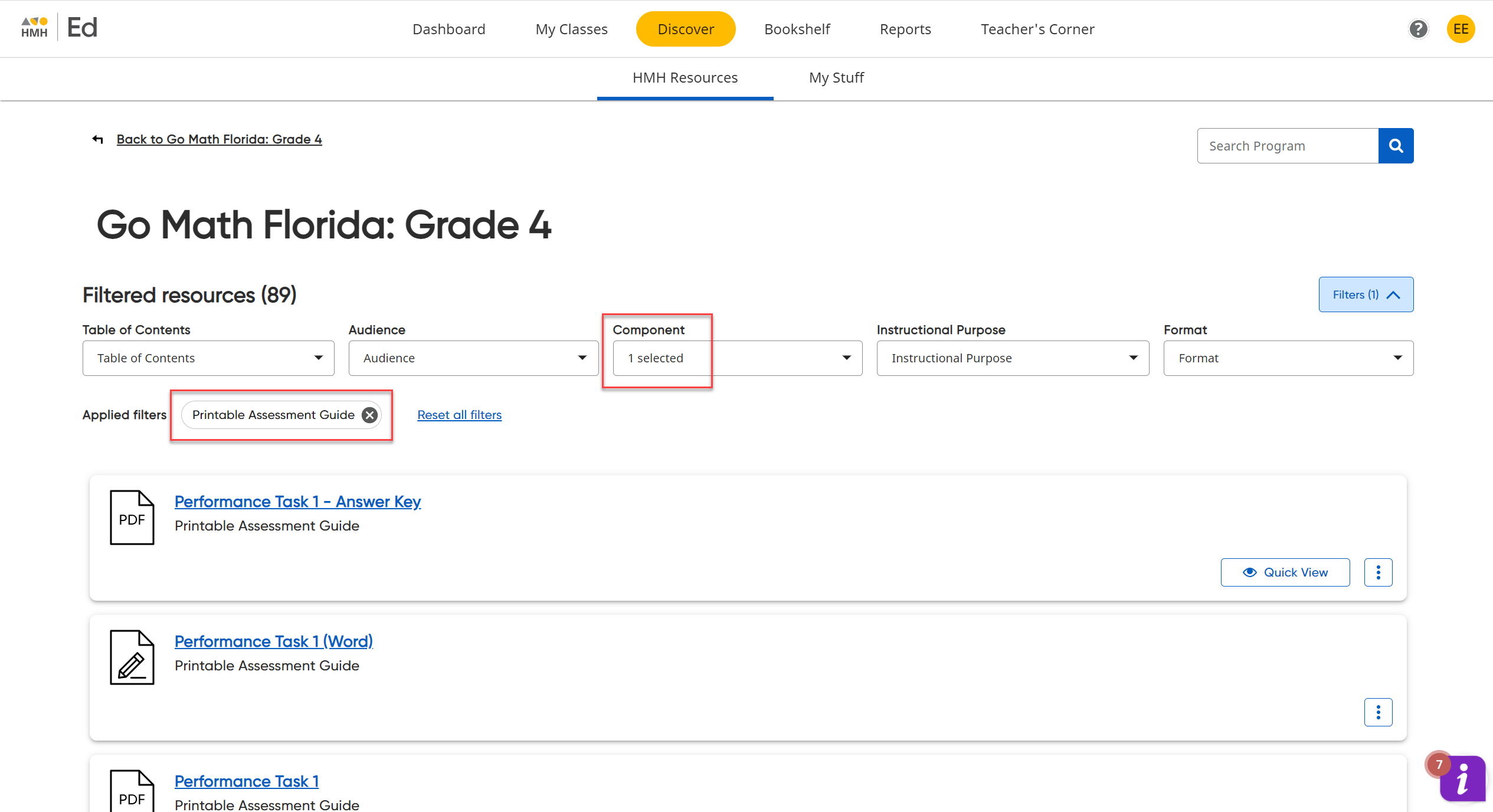Screen dimensions: 1493x812
Task: Open Quick View for the Answer Key
Action: (x=1285, y=572)
